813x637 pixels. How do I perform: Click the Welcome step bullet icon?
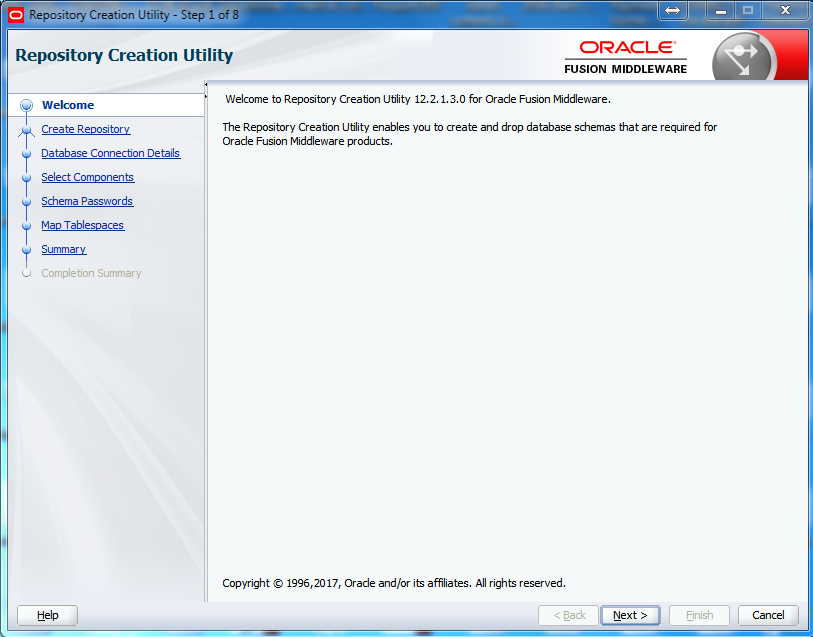pyautogui.click(x=26, y=105)
